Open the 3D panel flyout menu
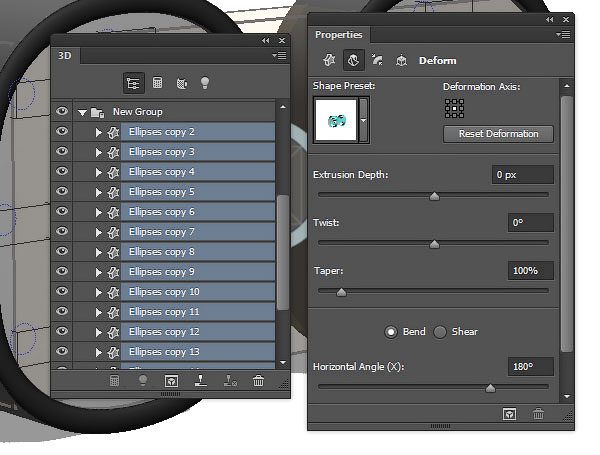 (x=280, y=55)
